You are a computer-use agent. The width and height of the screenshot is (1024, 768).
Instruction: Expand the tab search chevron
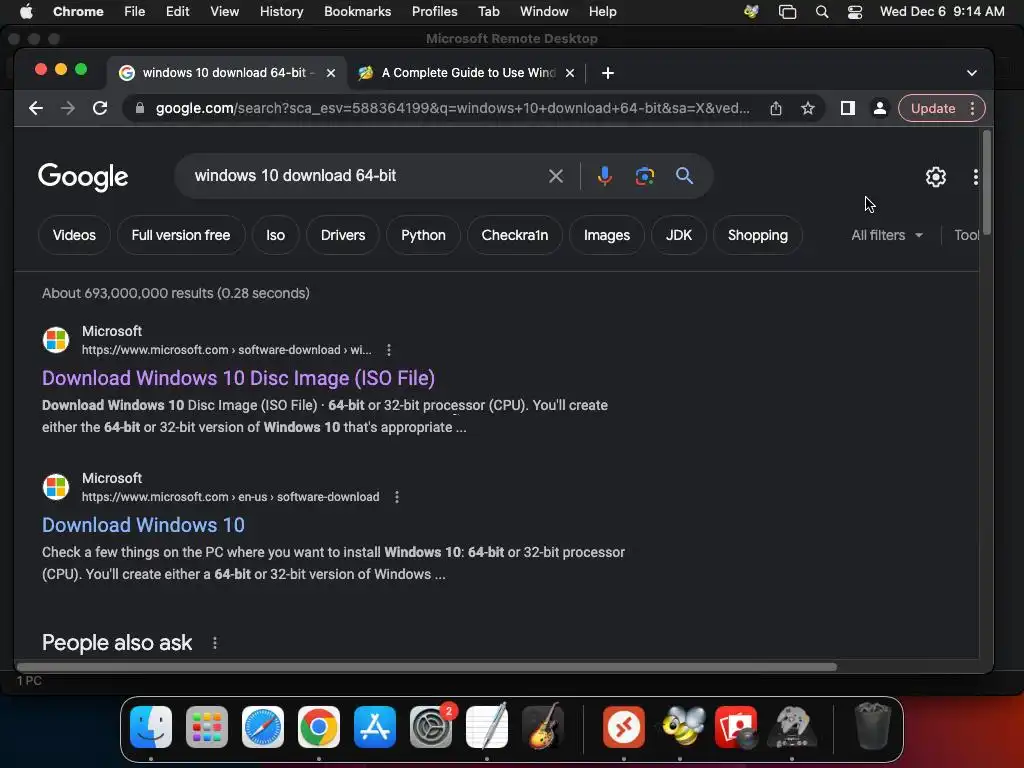[972, 73]
